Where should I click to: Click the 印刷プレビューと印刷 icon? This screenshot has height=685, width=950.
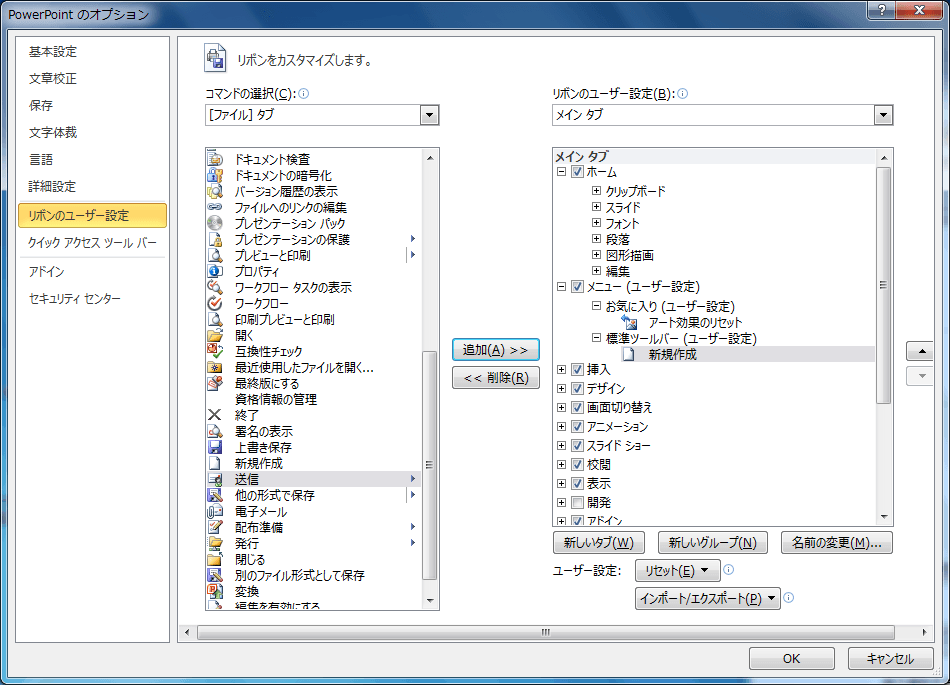[x=215, y=319]
